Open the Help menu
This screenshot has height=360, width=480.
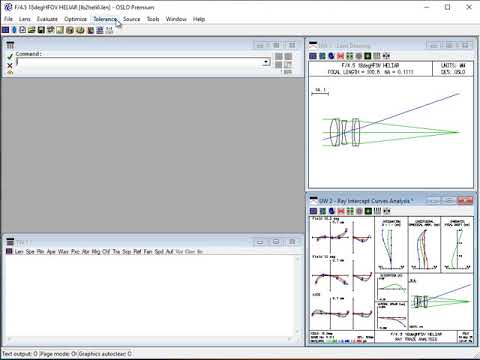click(199, 19)
